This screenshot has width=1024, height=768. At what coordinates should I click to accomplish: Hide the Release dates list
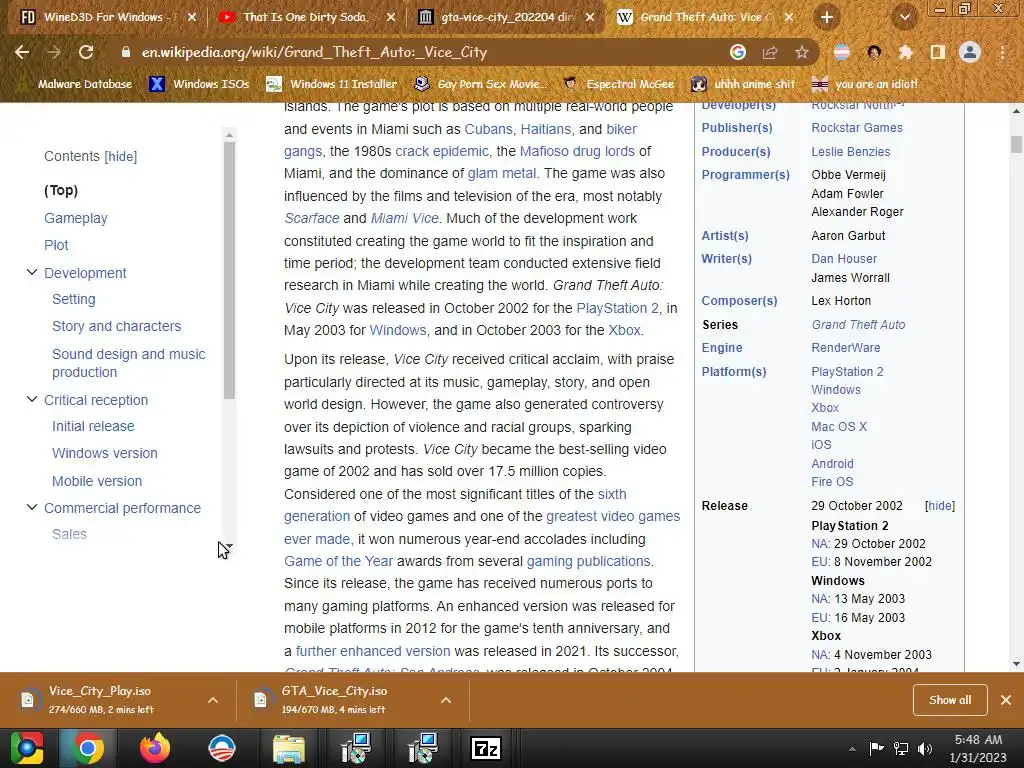(x=940, y=506)
